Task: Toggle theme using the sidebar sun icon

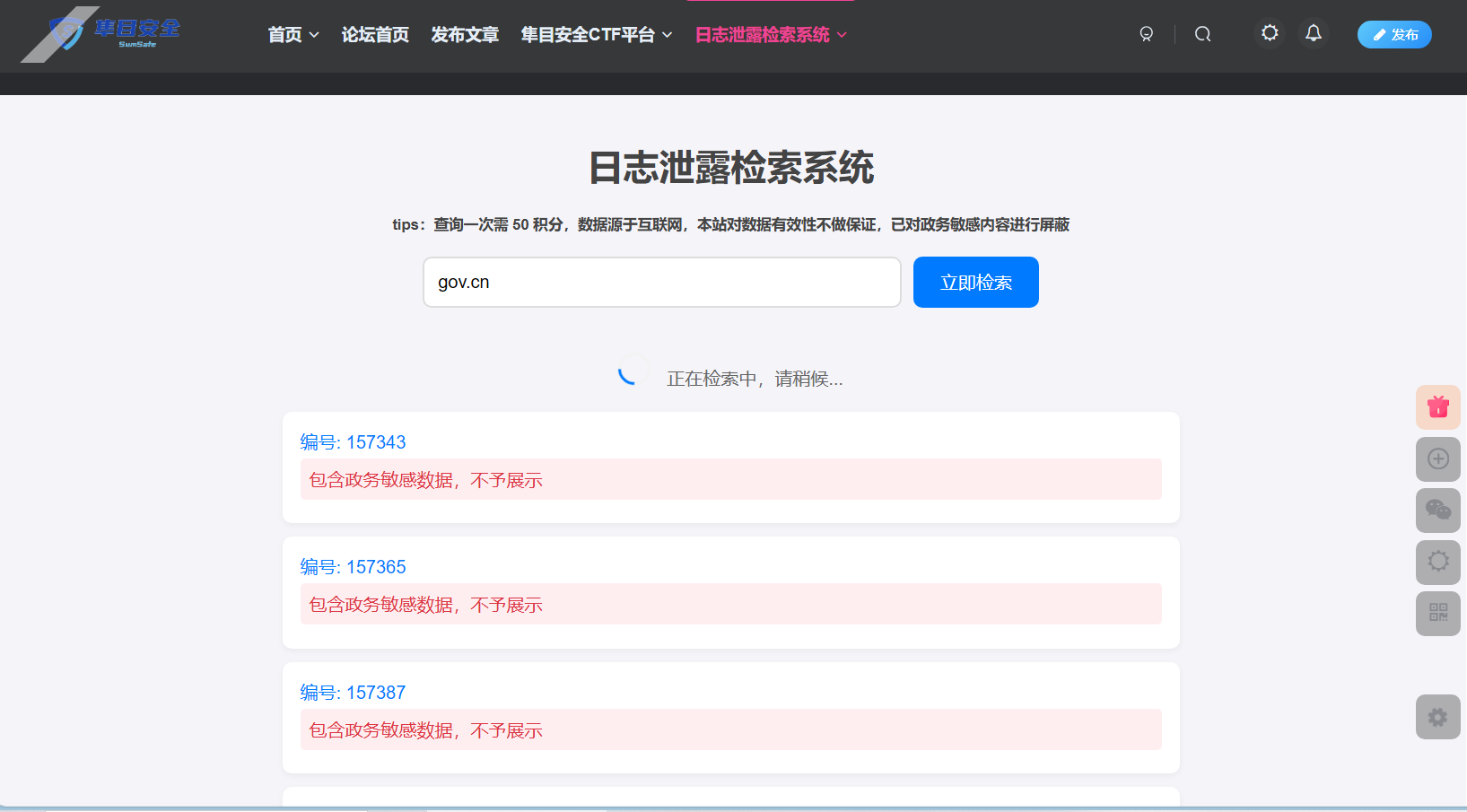Action: tap(1437, 563)
